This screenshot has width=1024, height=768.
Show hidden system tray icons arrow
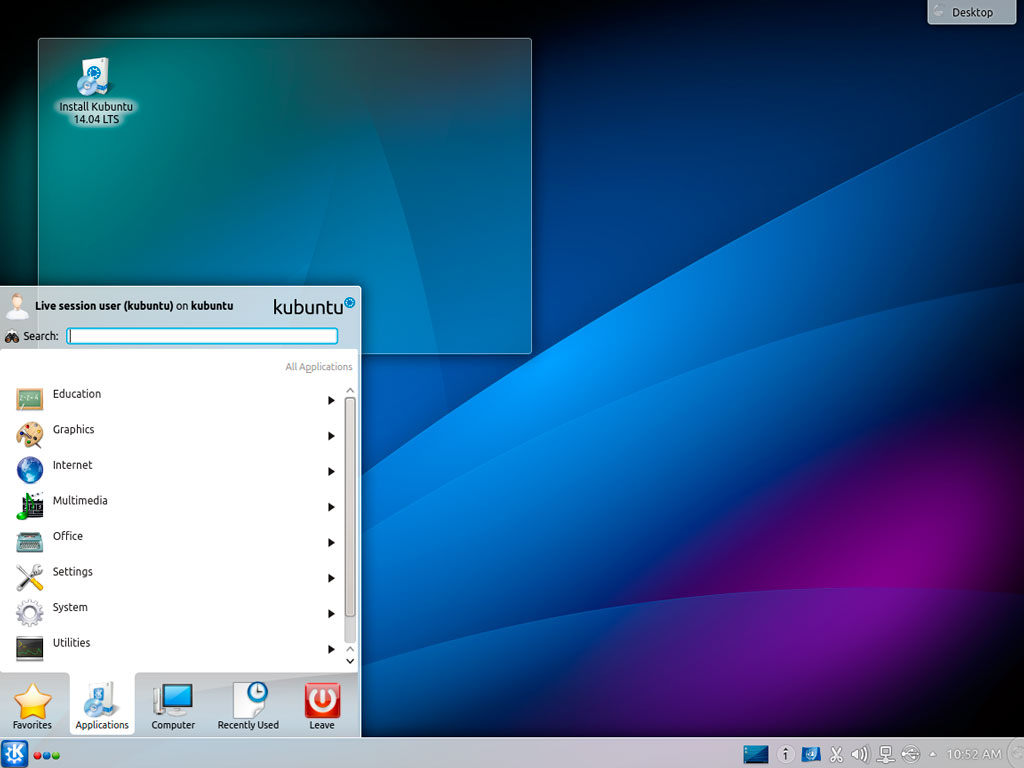[933, 754]
